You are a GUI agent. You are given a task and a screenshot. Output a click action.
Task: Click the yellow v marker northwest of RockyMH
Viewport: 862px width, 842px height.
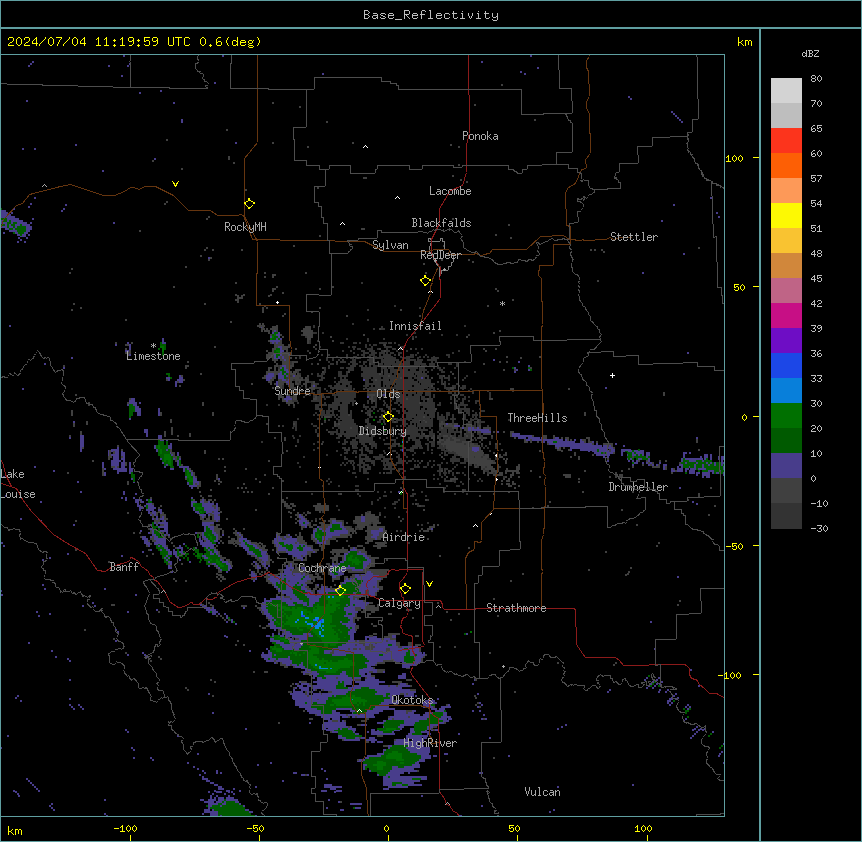pyautogui.click(x=175, y=184)
